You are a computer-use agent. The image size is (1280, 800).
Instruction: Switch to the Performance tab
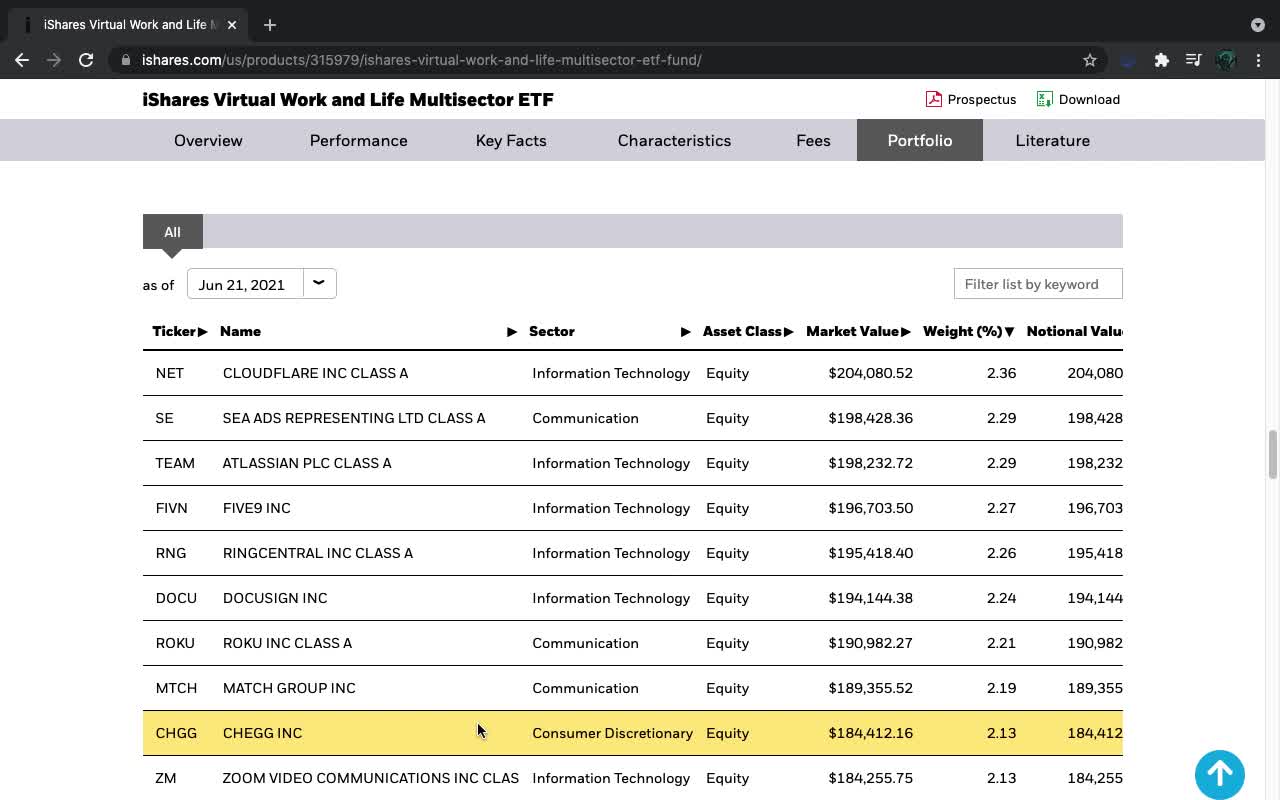[358, 140]
